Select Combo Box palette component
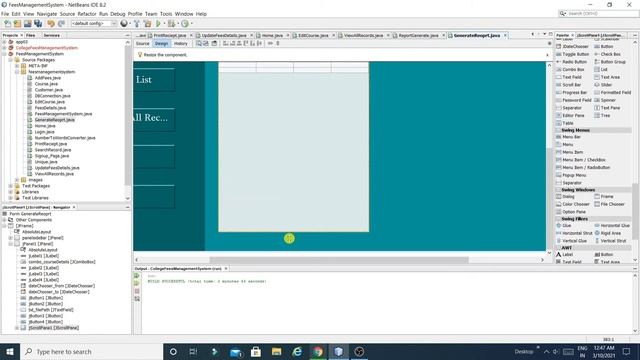640x360 pixels. pyautogui.click(x=570, y=69)
